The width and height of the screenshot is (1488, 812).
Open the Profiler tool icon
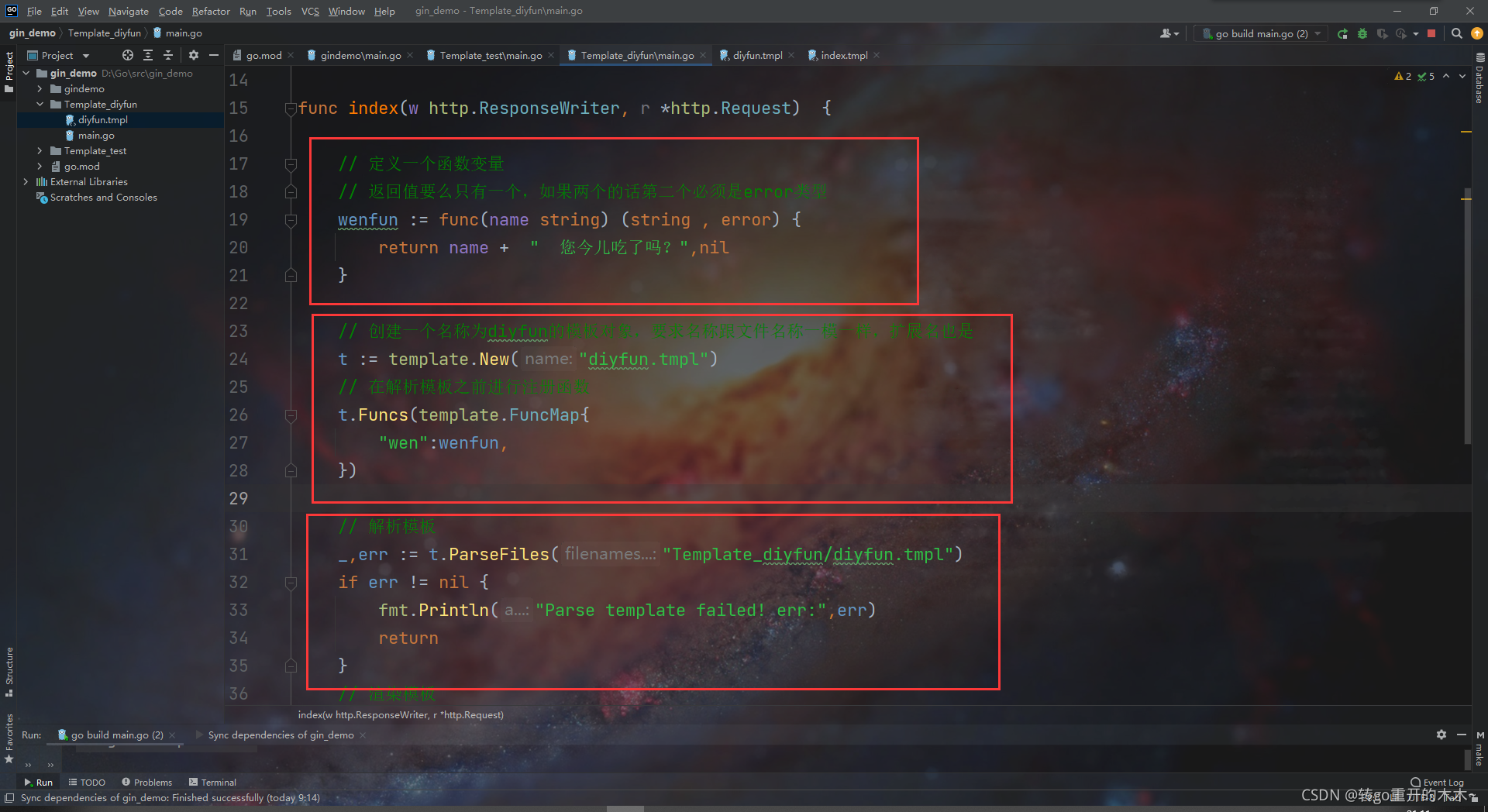1402,33
